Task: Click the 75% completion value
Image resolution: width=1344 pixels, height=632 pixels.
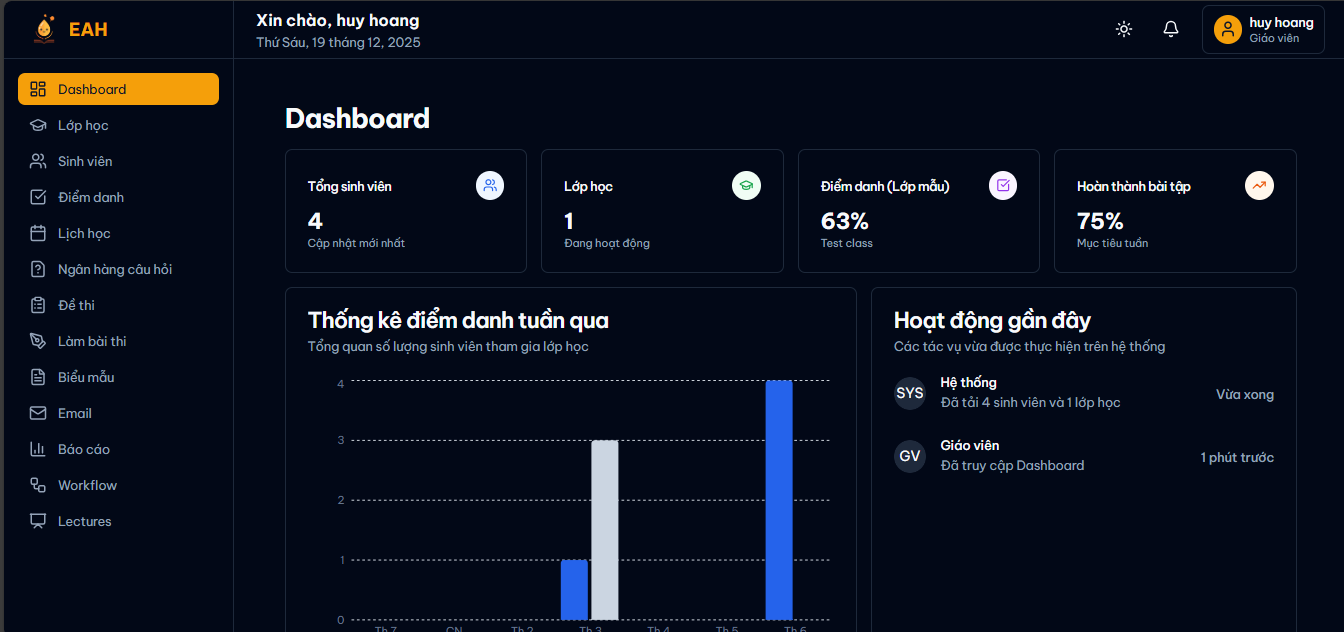Action: (x=1100, y=221)
